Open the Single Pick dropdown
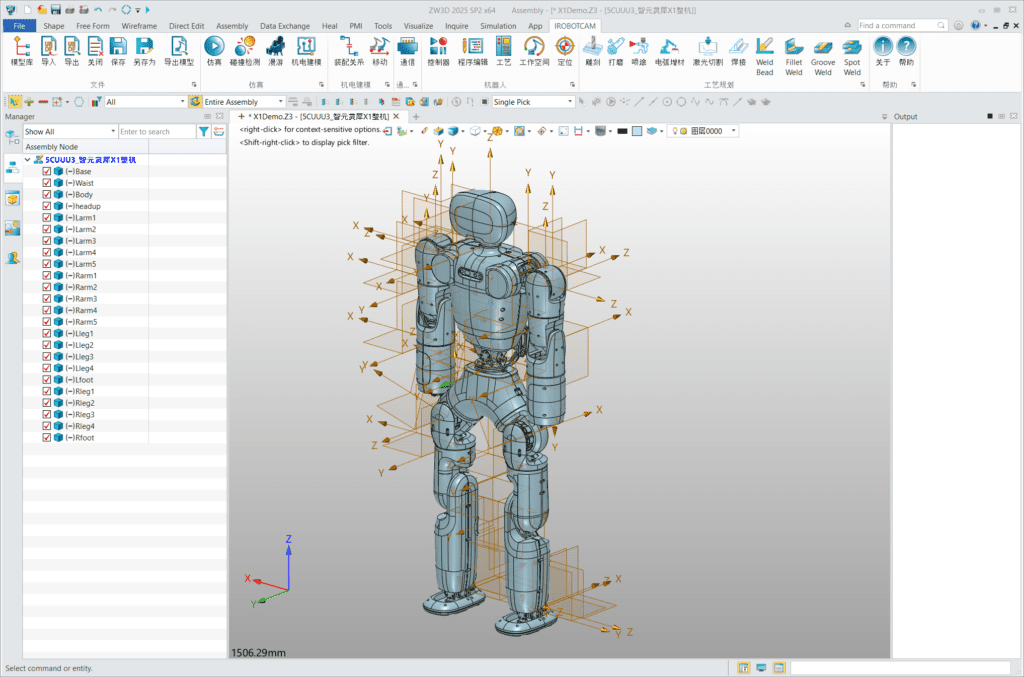Image resolution: width=1024 pixels, height=677 pixels. coord(533,102)
